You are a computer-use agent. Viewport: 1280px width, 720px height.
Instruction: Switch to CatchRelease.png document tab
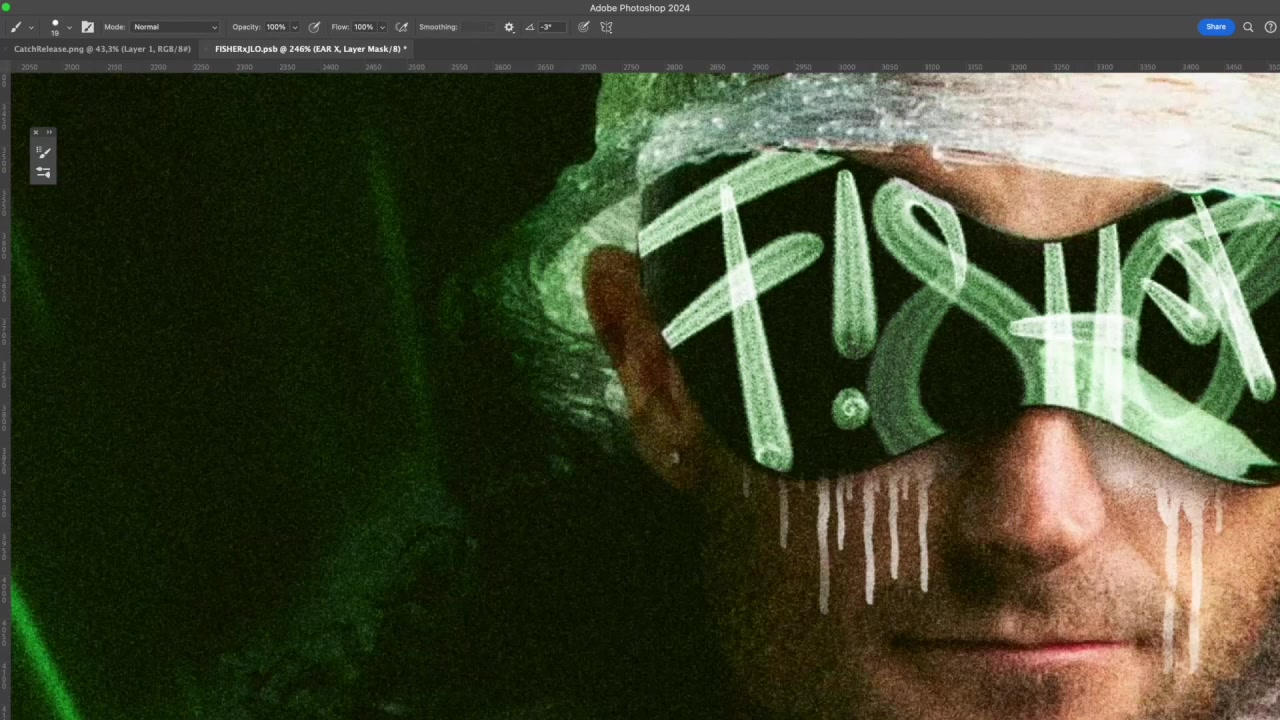102,49
